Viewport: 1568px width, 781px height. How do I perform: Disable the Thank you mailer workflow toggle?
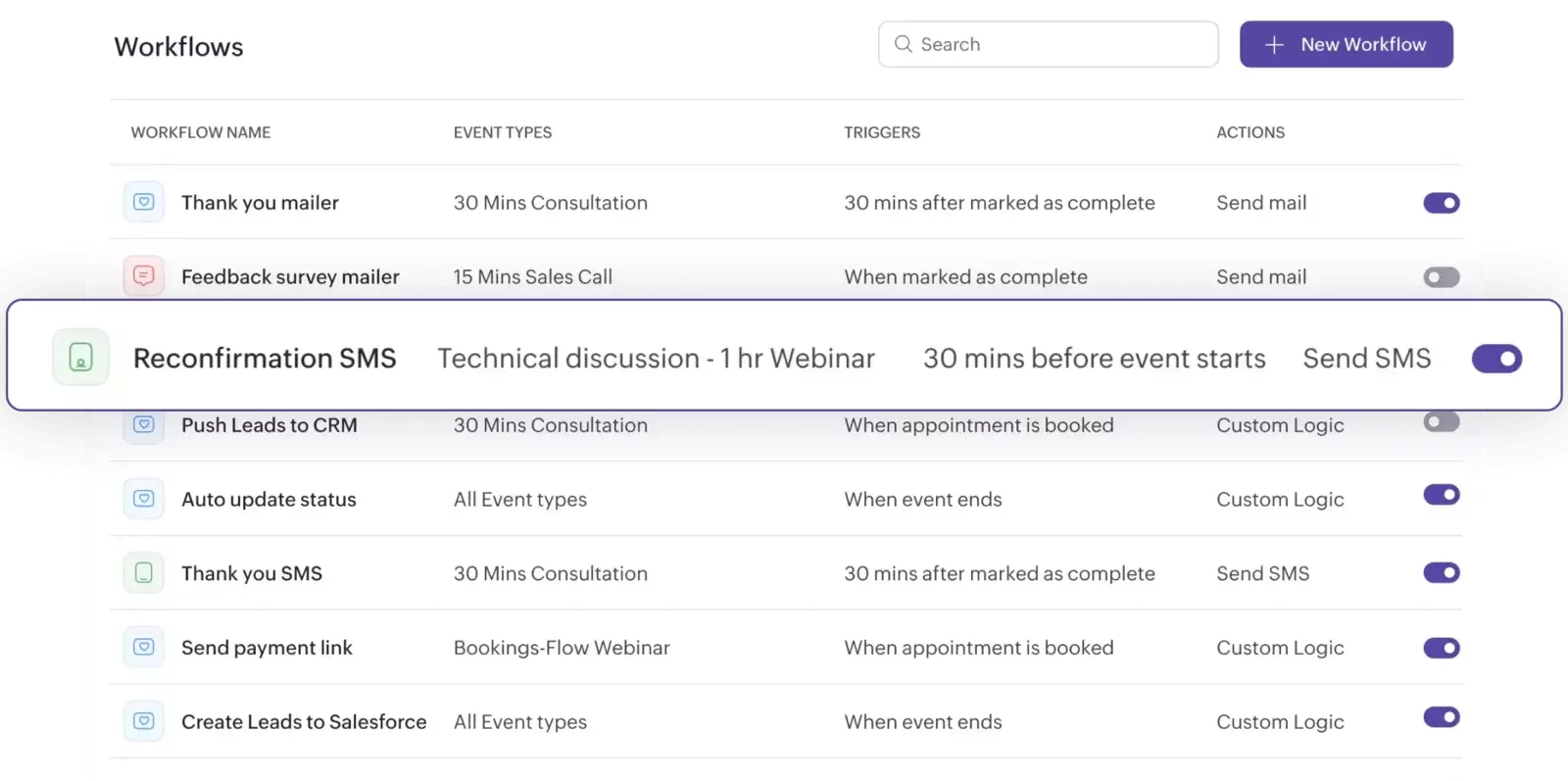1441,203
